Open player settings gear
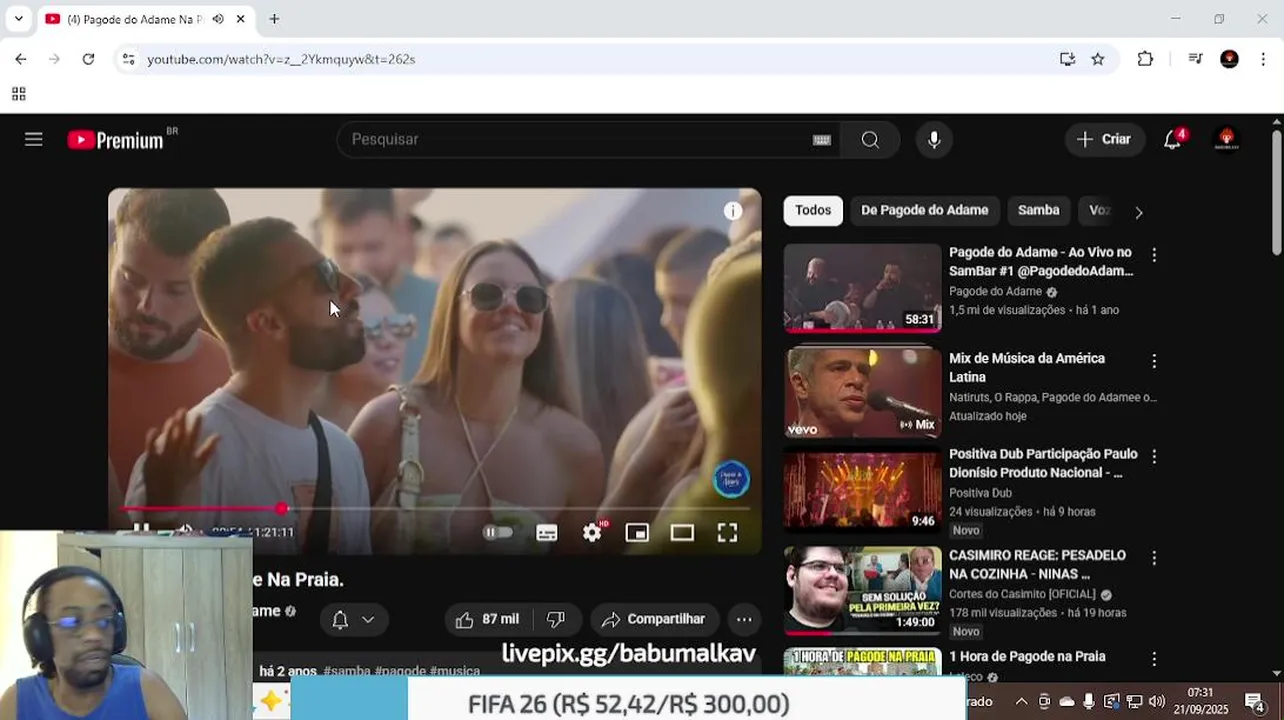The image size is (1284, 720). [x=592, y=533]
